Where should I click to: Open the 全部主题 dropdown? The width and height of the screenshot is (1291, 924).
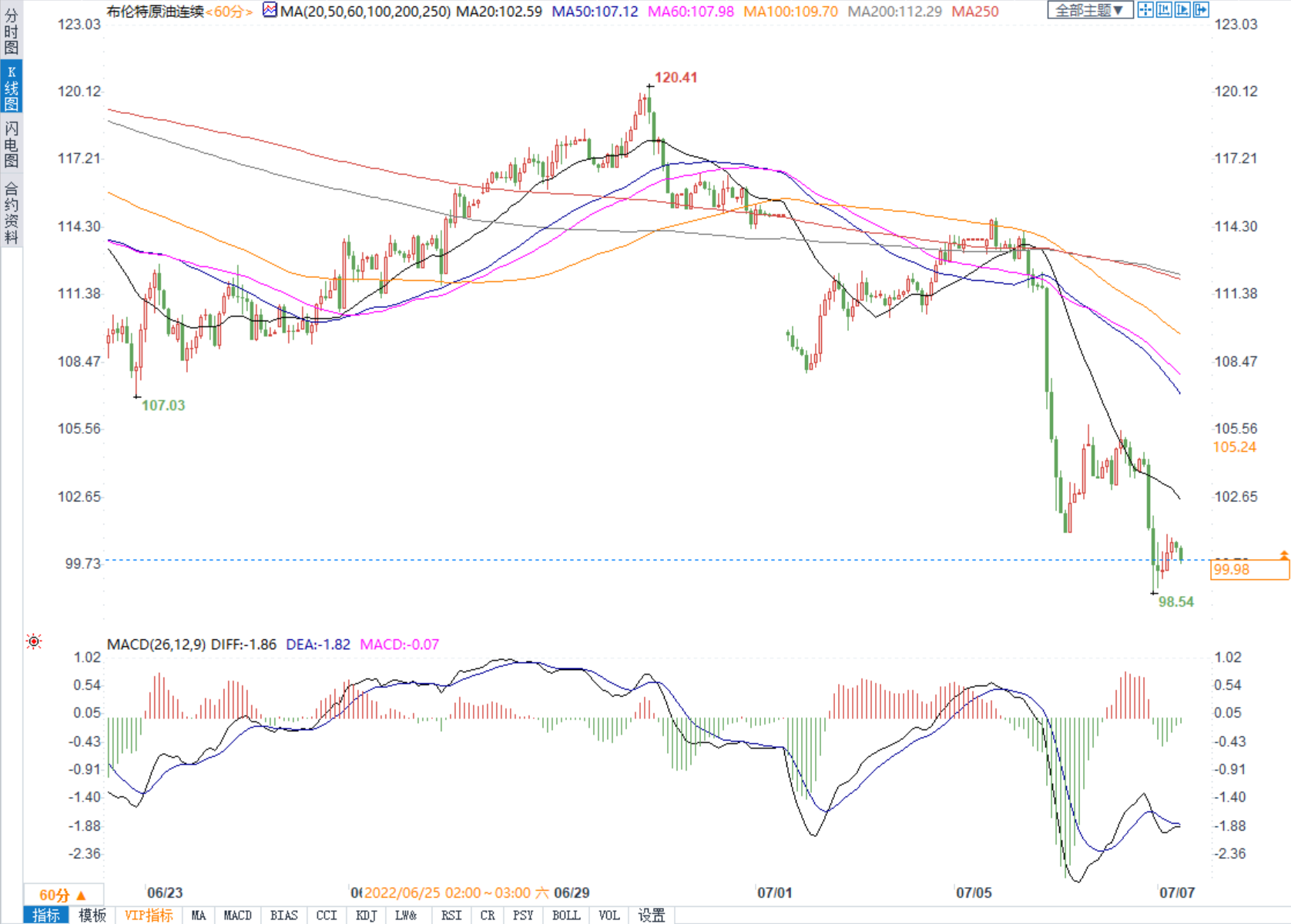point(1089,10)
